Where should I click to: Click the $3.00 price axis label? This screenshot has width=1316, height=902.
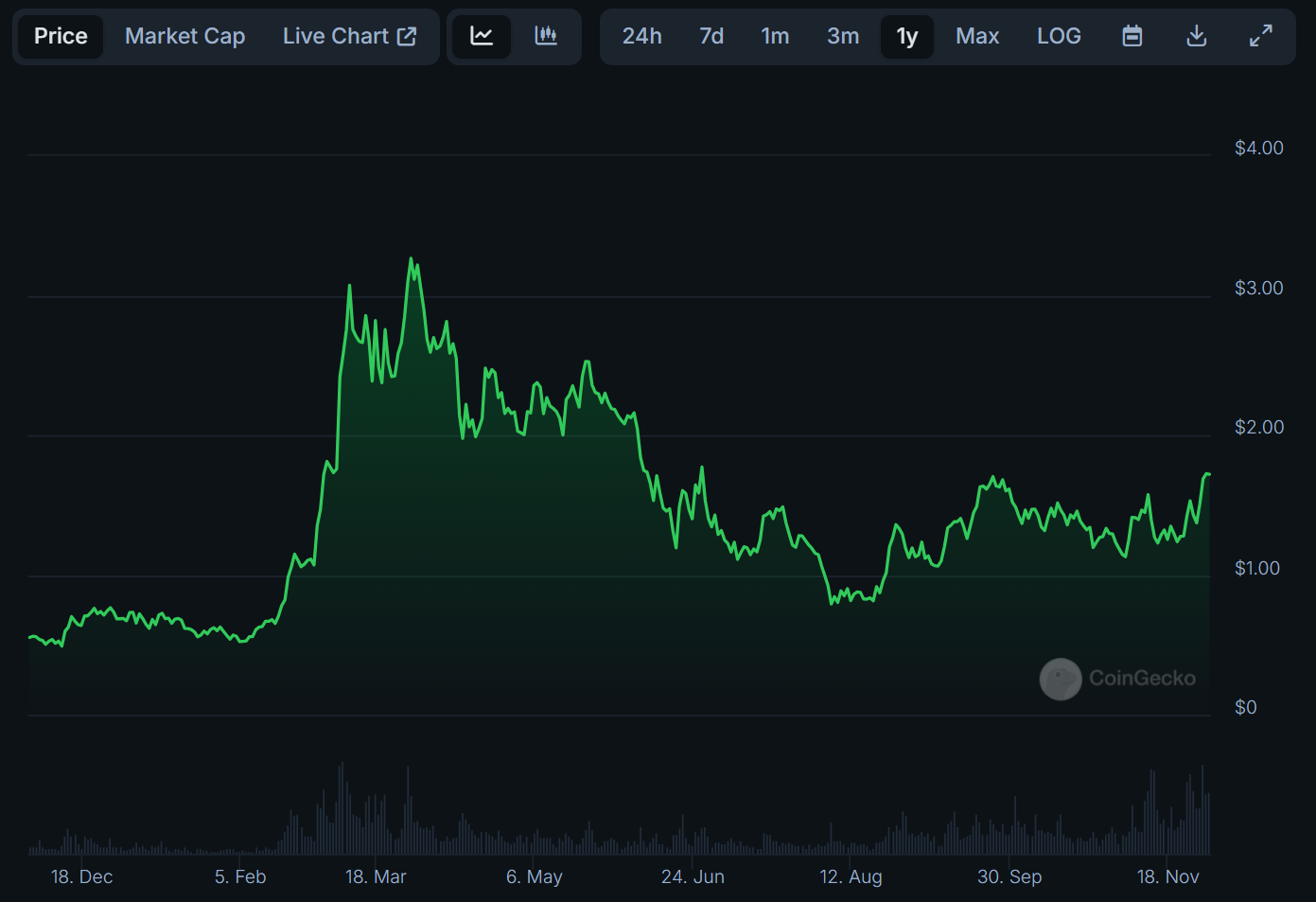[1259, 288]
